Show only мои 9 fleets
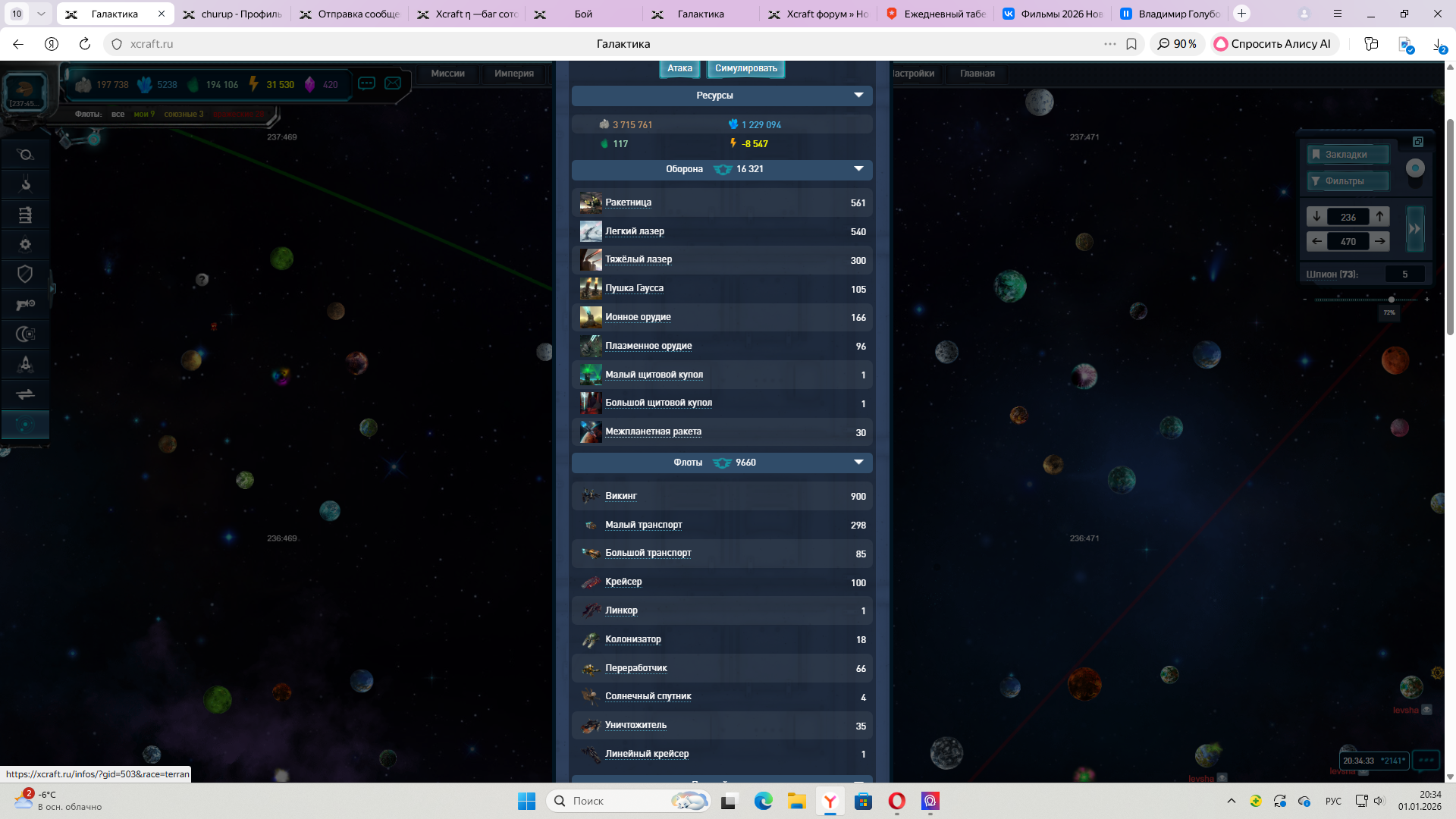Image resolution: width=1456 pixels, height=819 pixels. click(x=144, y=115)
